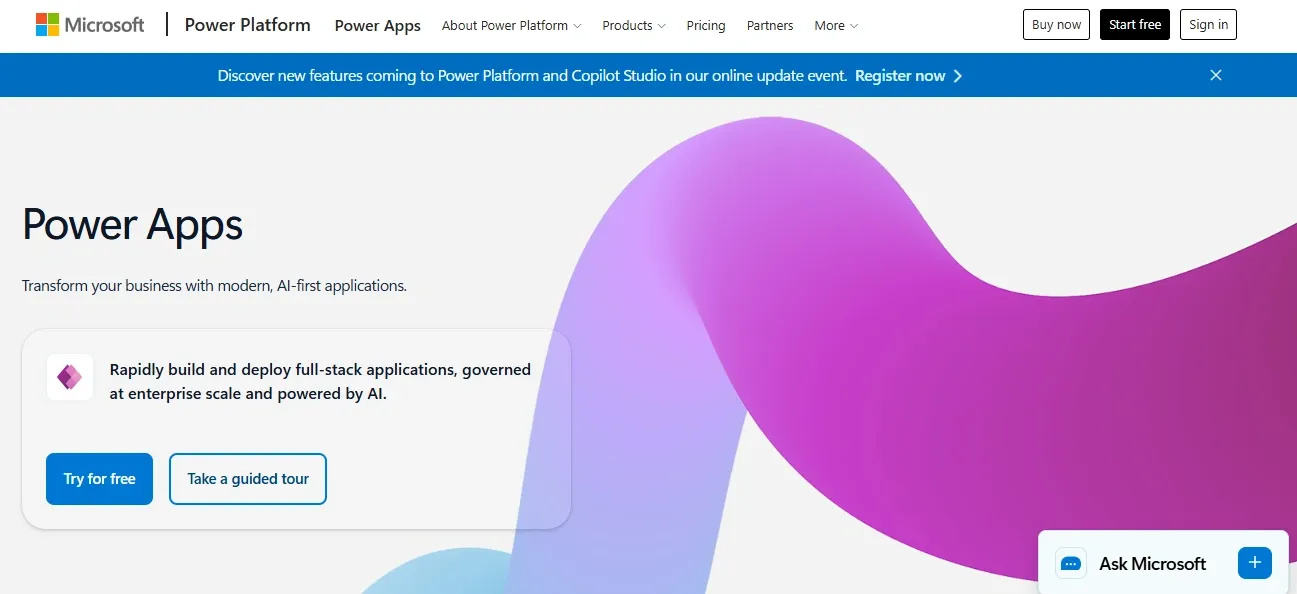Go to the Partners page
Screen dimensions: 1297x594
770,26
